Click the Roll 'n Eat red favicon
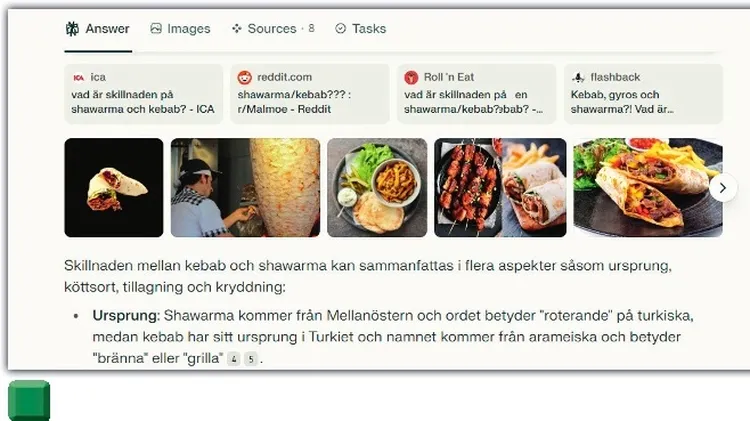The width and height of the screenshot is (750, 421). pyautogui.click(x=411, y=77)
